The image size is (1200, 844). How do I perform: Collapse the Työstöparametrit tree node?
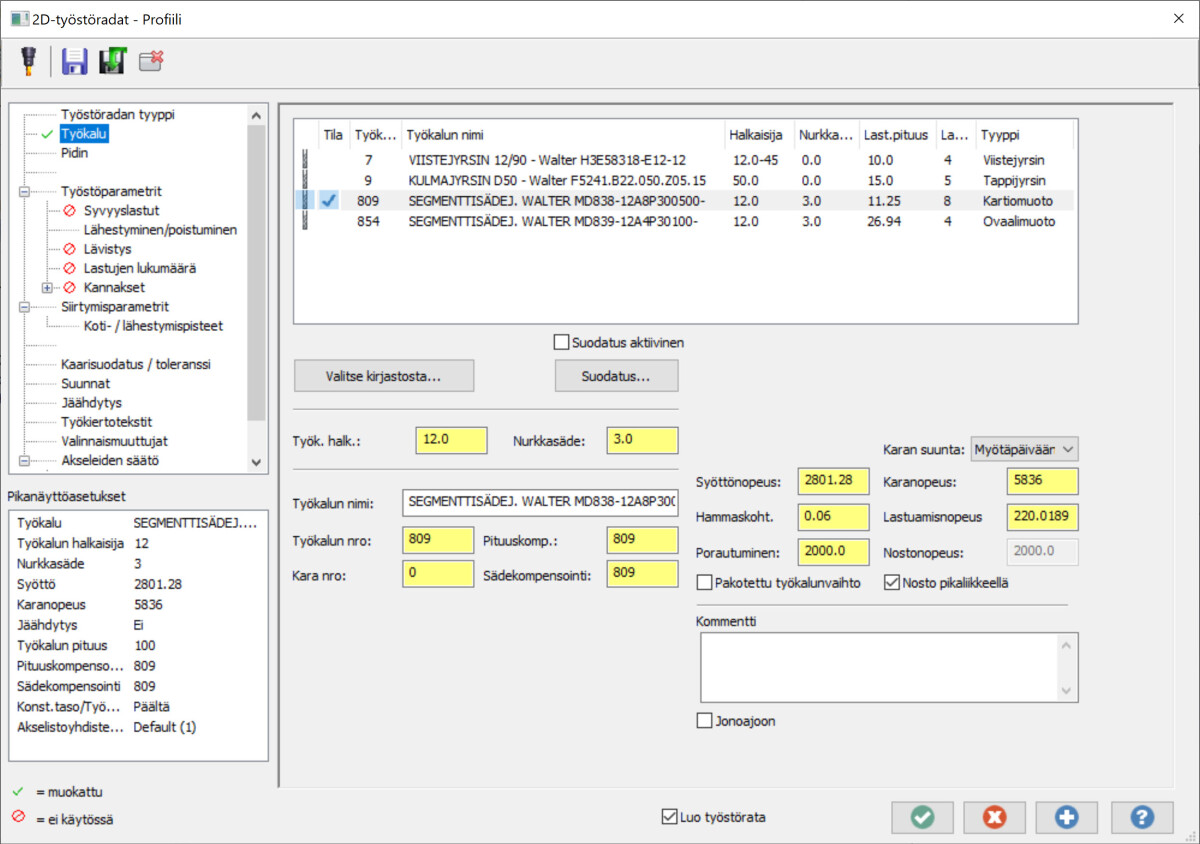(x=23, y=191)
